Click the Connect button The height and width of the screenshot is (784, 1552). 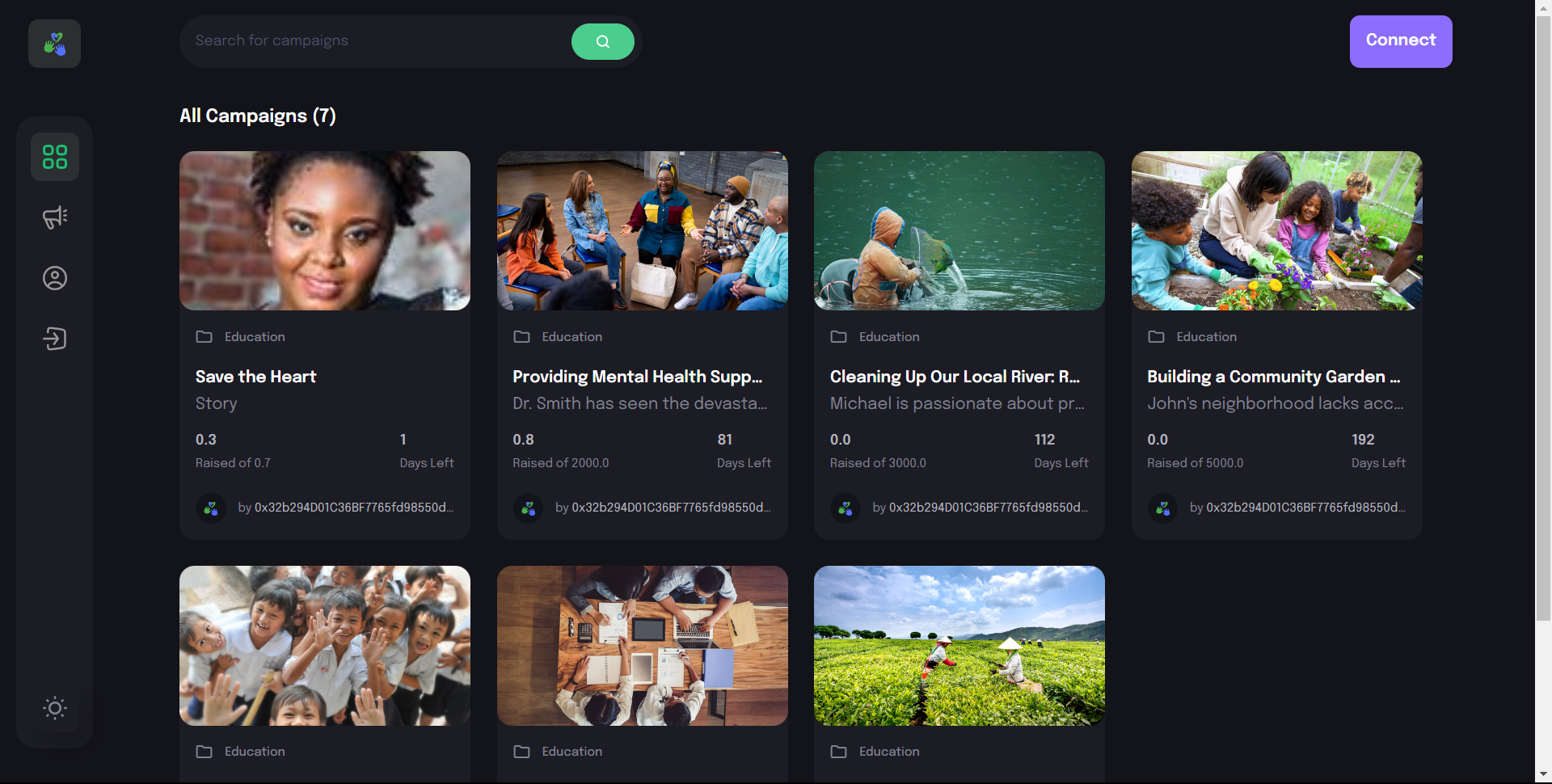pyautogui.click(x=1401, y=41)
